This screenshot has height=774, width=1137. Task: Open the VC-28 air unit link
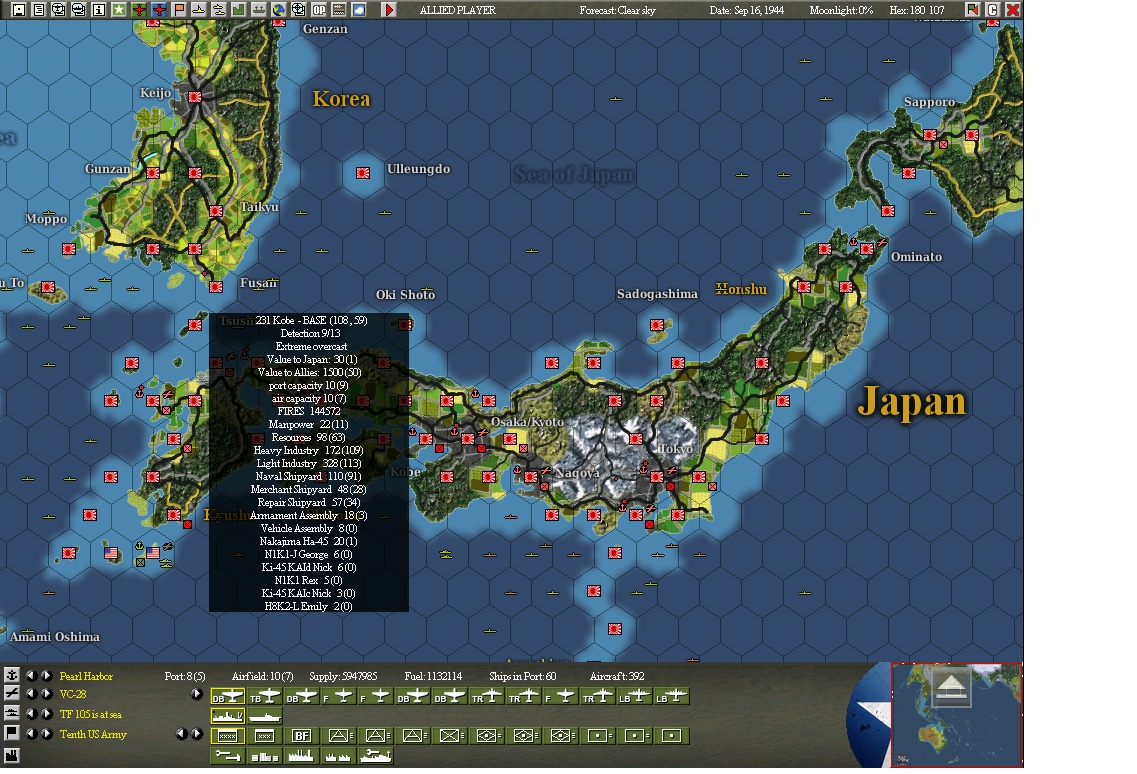[73, 694]
